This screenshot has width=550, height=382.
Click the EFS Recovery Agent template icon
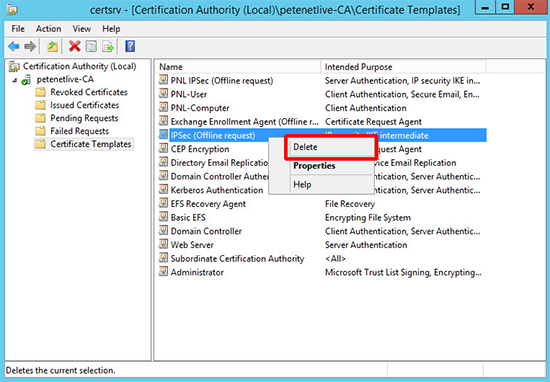click(163, 203)
